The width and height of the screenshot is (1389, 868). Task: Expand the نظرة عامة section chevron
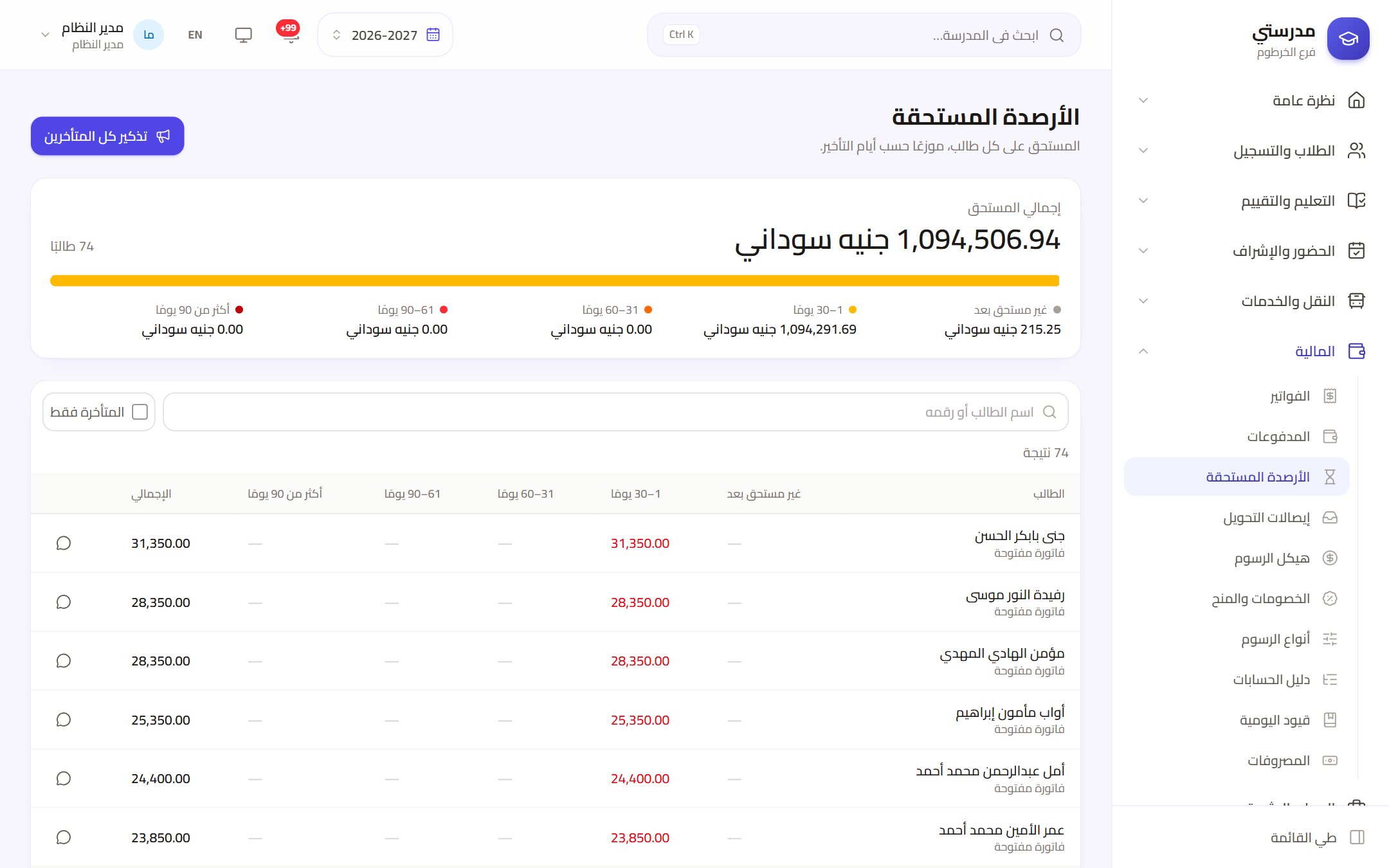pos(1143,100)
